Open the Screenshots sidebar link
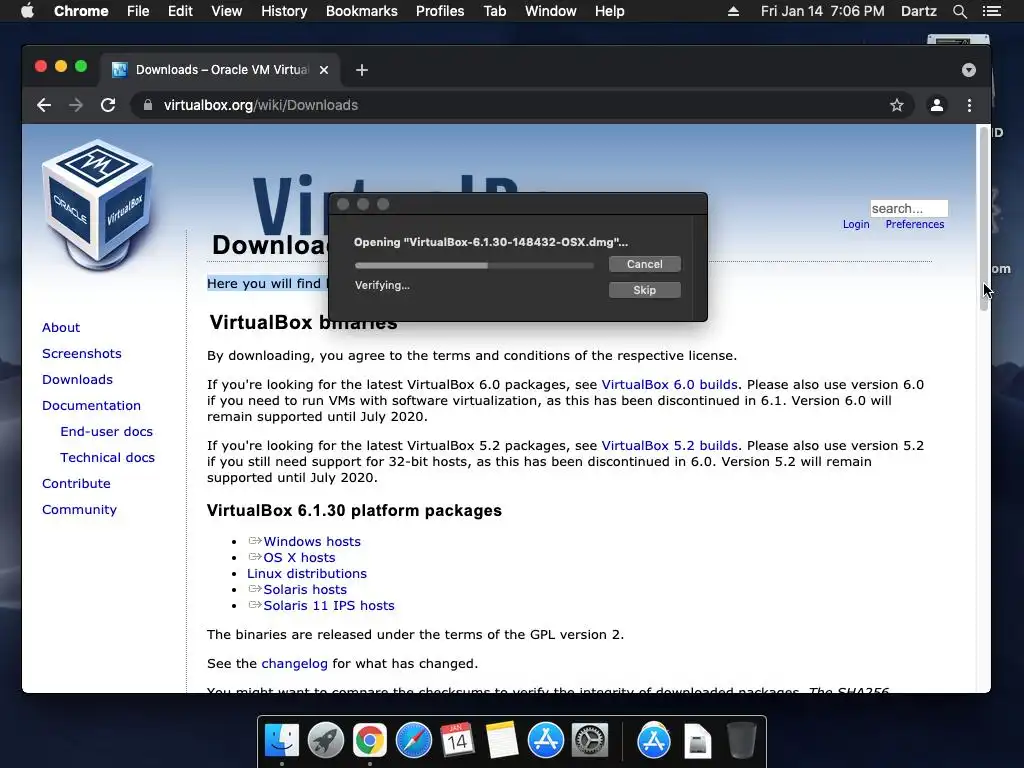 [x=82, y=353]
